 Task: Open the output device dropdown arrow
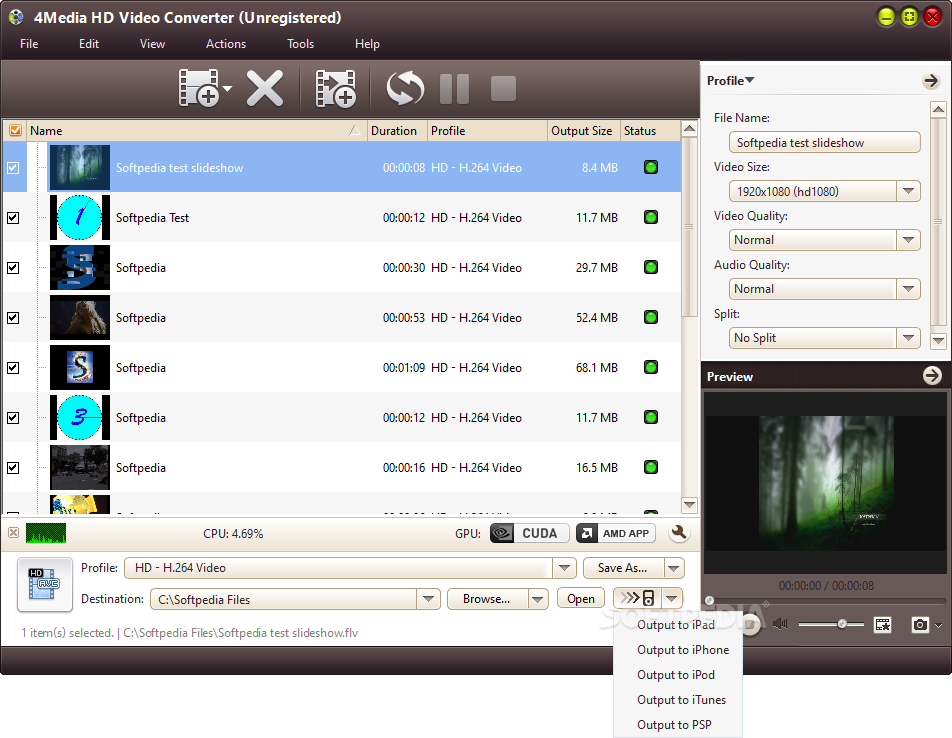click(672, 598)
